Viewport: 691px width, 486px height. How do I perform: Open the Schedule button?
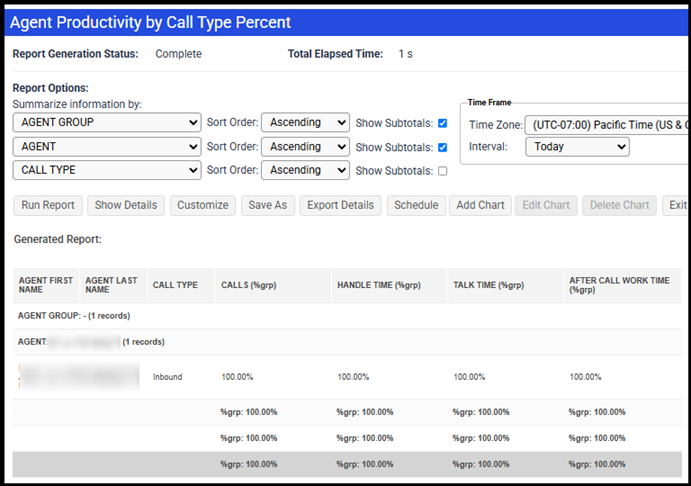416,205
